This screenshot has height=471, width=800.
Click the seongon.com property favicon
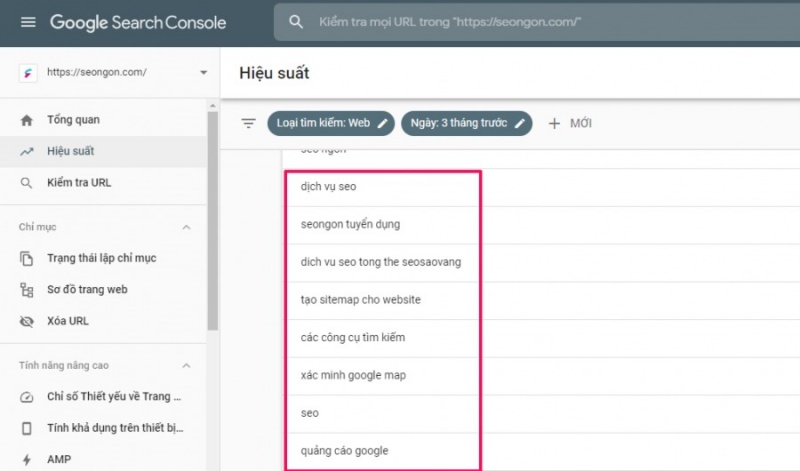[28, 73]
